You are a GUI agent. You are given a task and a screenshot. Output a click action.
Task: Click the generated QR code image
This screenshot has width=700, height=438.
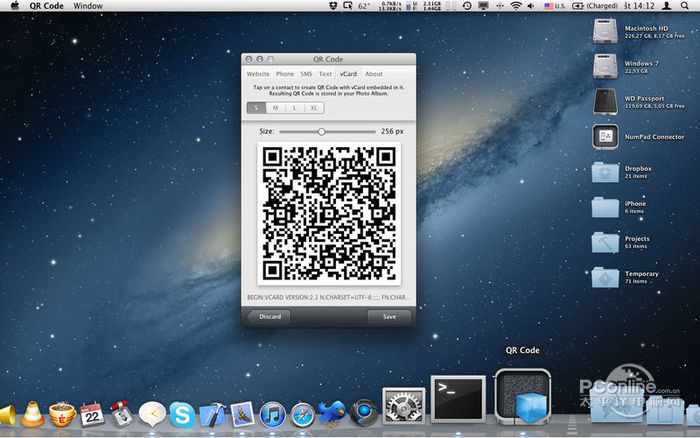[x=329, y=213]
